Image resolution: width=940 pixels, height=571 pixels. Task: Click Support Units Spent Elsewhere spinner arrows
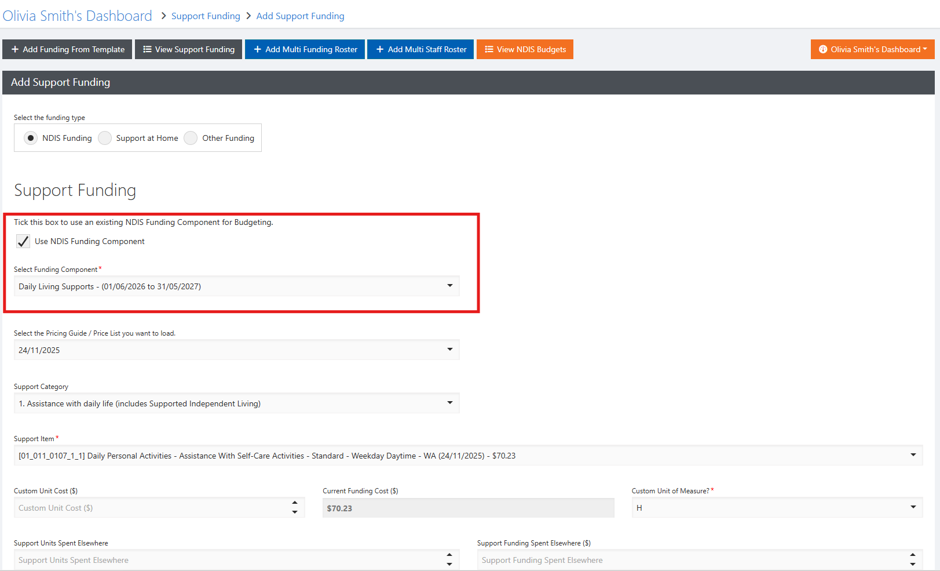pos(450,560)
